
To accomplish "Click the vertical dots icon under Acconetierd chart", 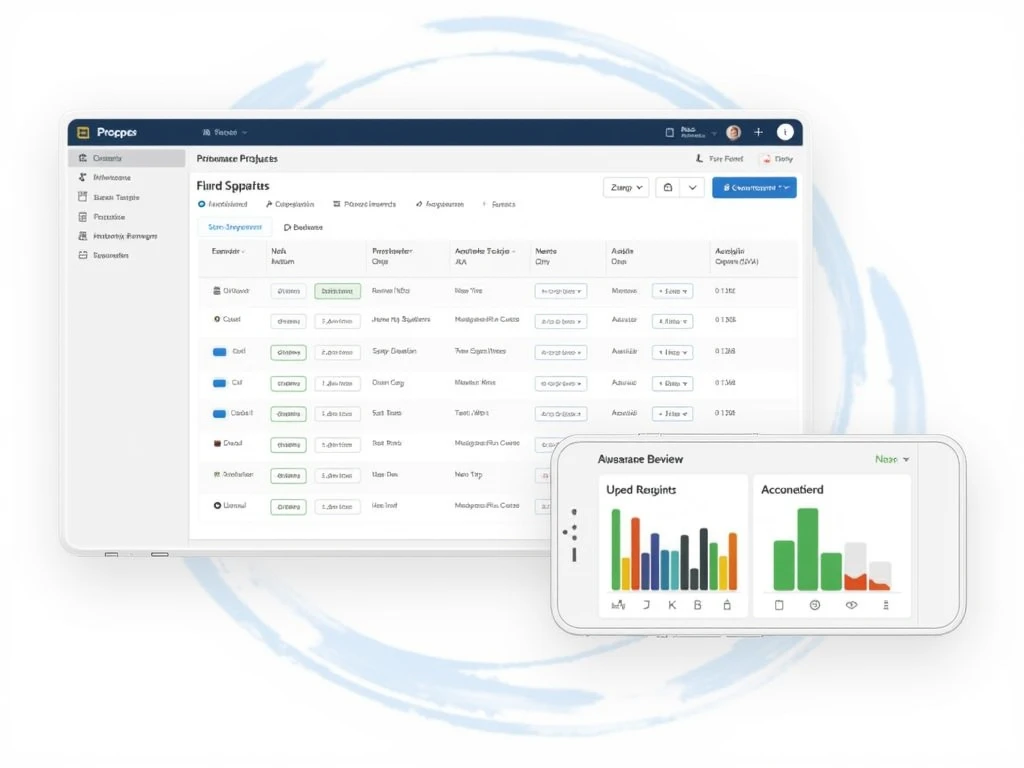I will [x=886, y=605].
